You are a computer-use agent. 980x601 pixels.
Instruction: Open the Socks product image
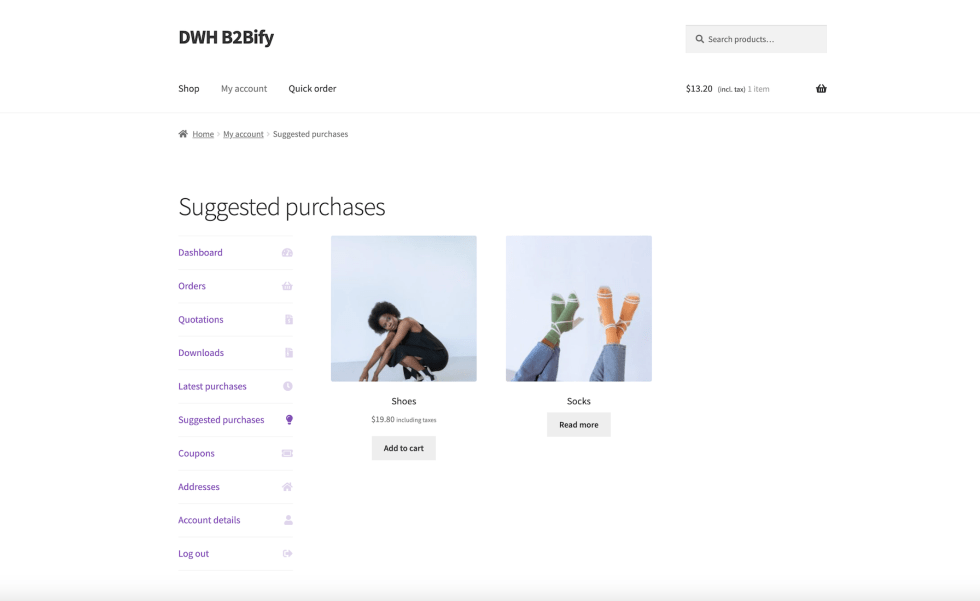[578, 308]
